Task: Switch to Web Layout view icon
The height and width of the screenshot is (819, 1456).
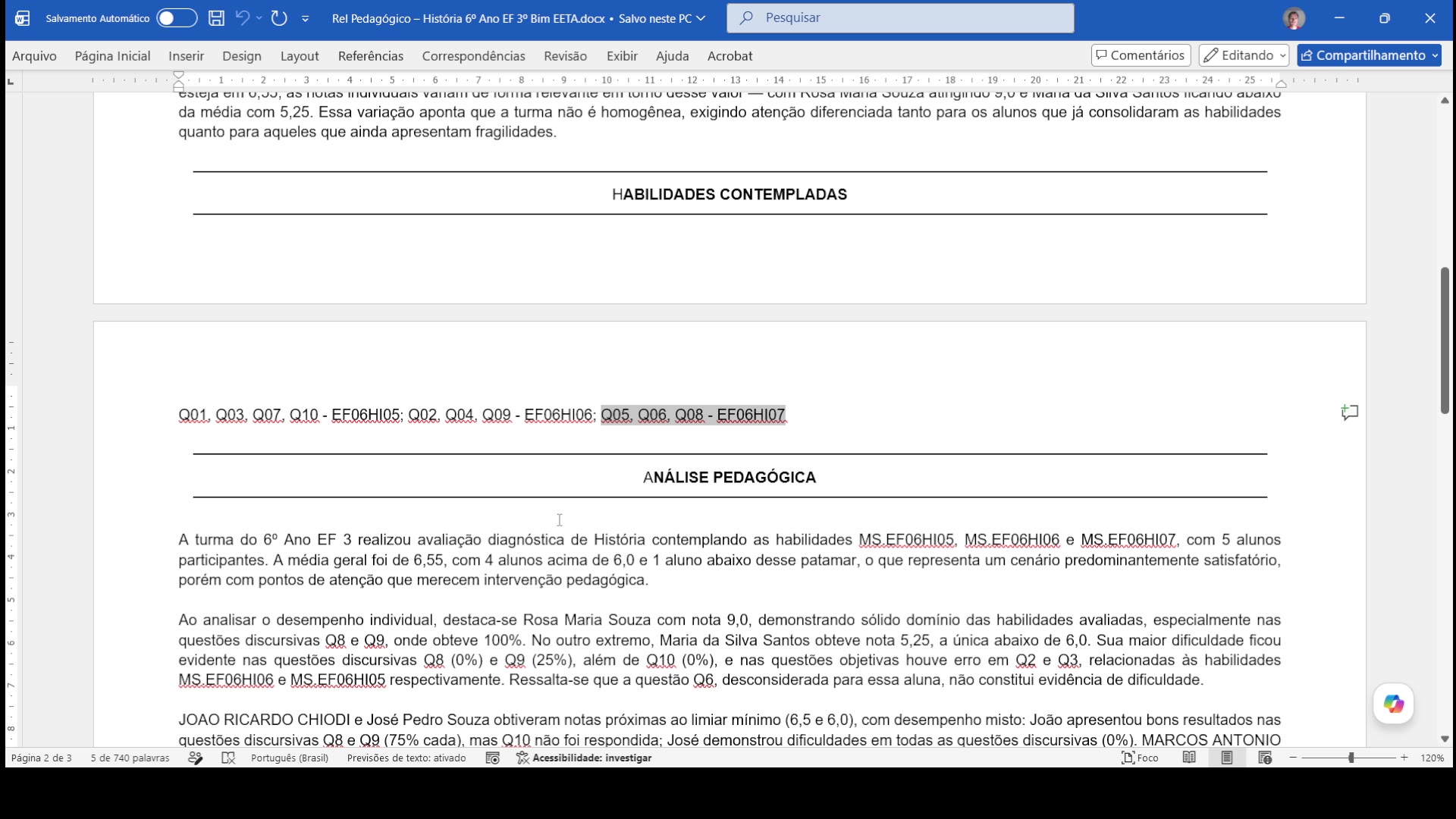Action: [1265, 758]
